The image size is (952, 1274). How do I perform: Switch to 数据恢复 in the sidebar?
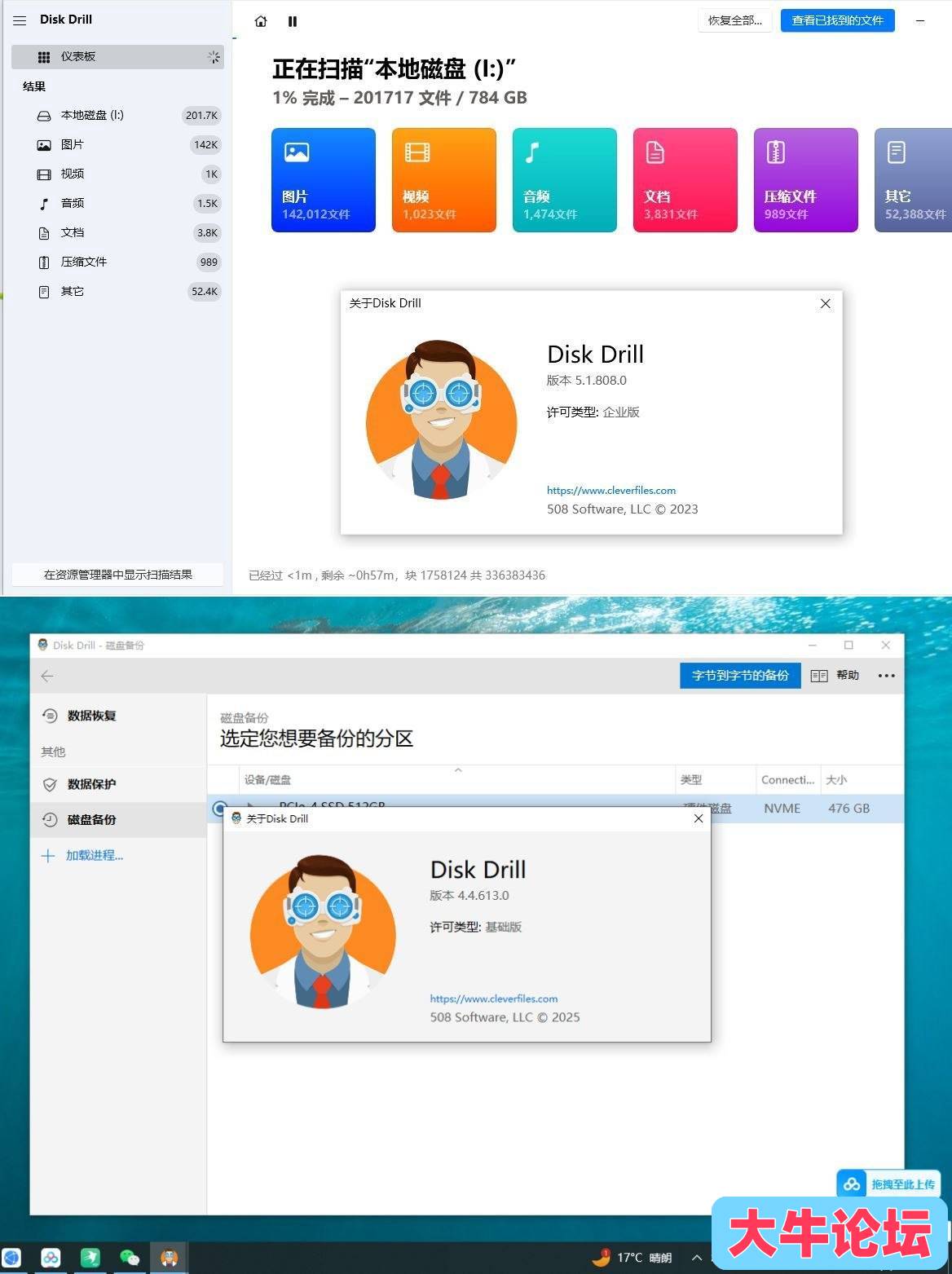pyautogui.click(x=118, y=716)
